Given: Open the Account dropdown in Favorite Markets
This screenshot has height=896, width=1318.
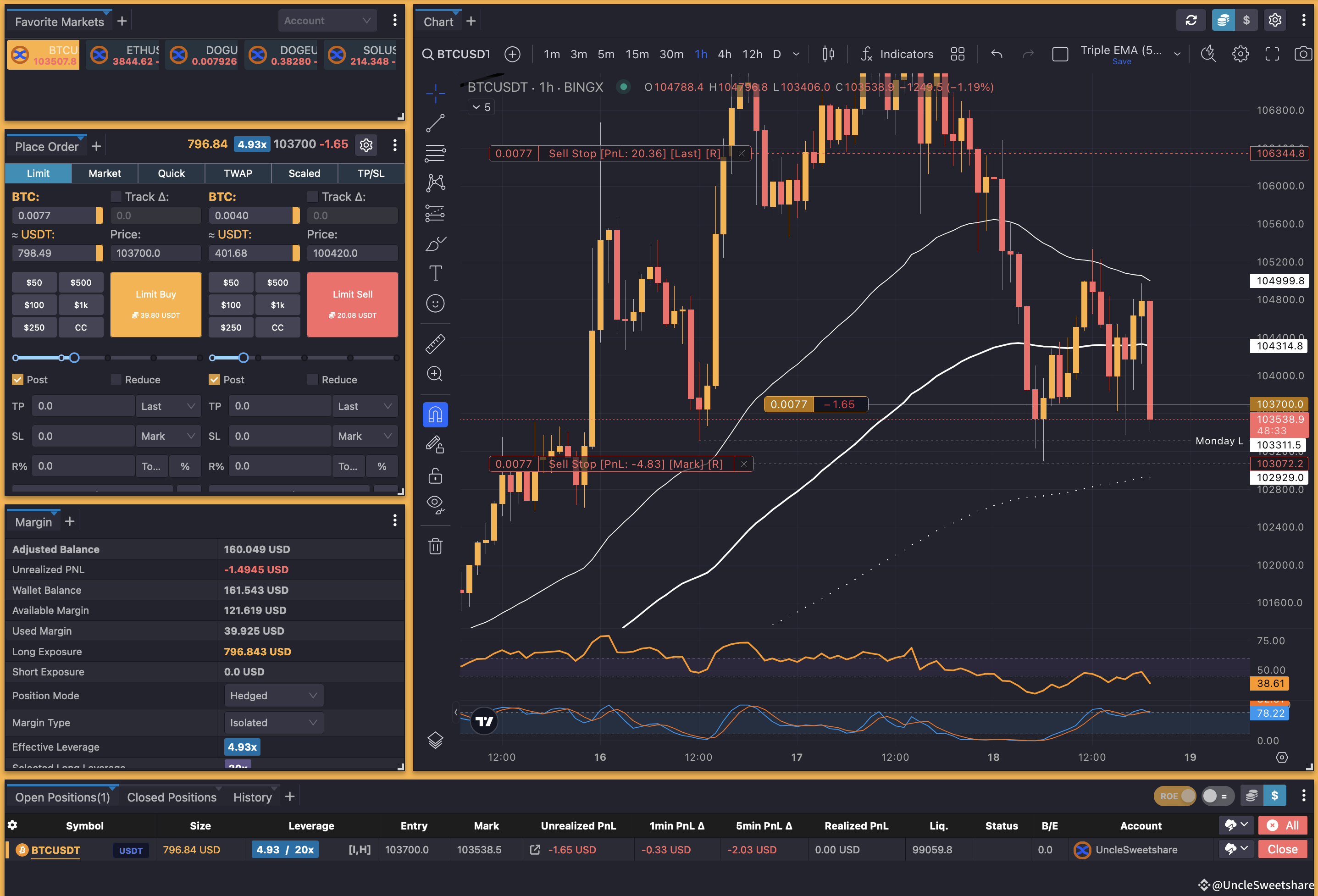Looking at the screenshot, I should (x=327, y=21).
